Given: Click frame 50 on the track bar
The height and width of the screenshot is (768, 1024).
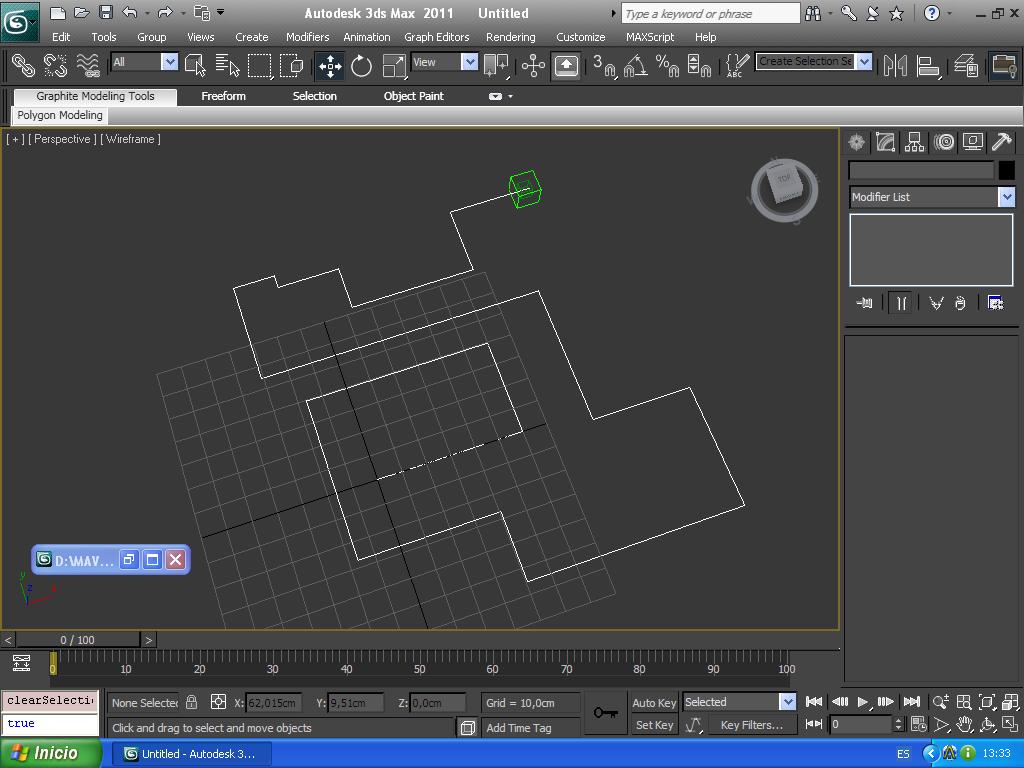Looking at the screenshot, I should tap(419, 669).
